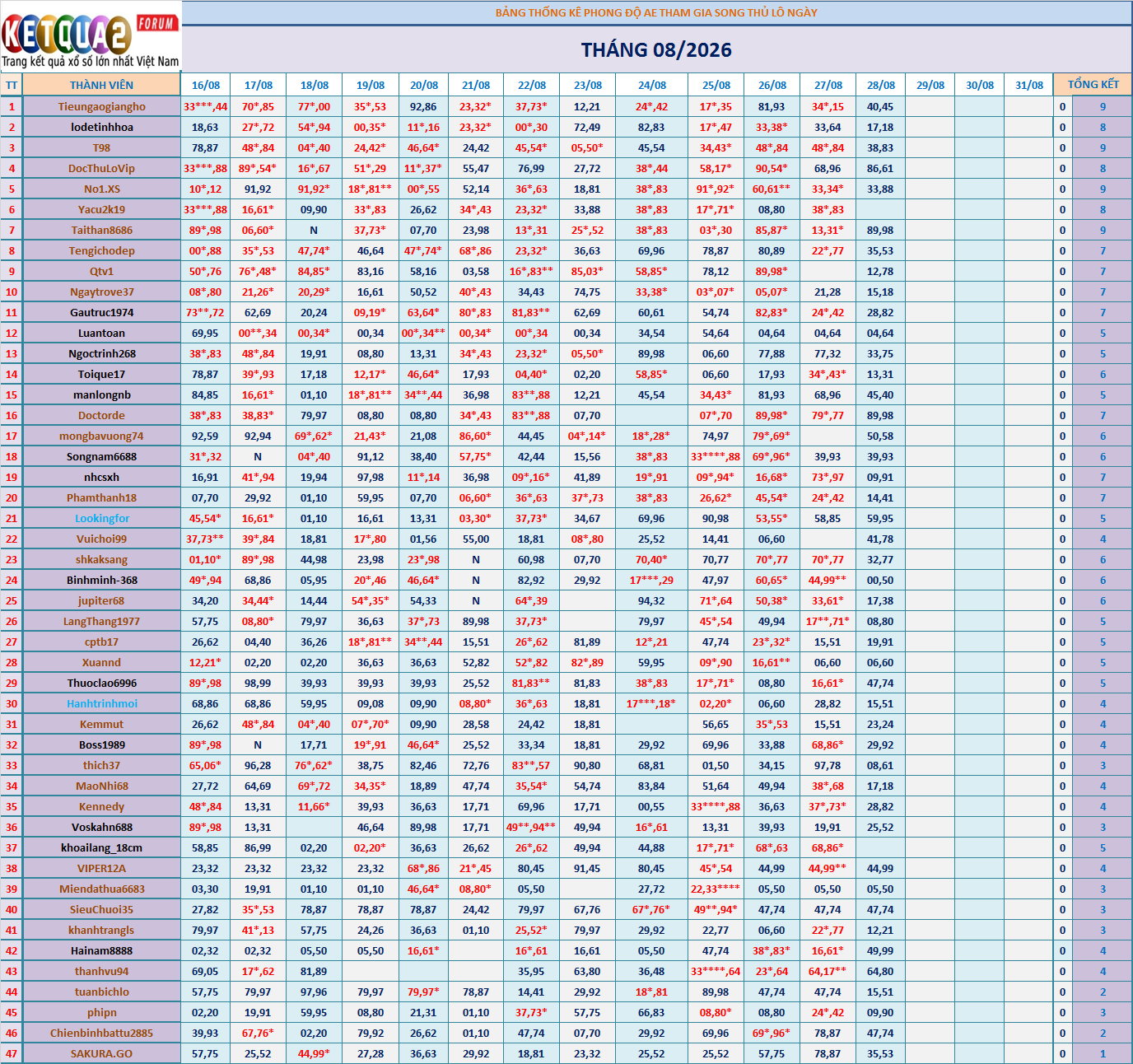1133x1064 pixels.
Task: Select member name SAKURA.GO
Action: (x=101, y=1053)
